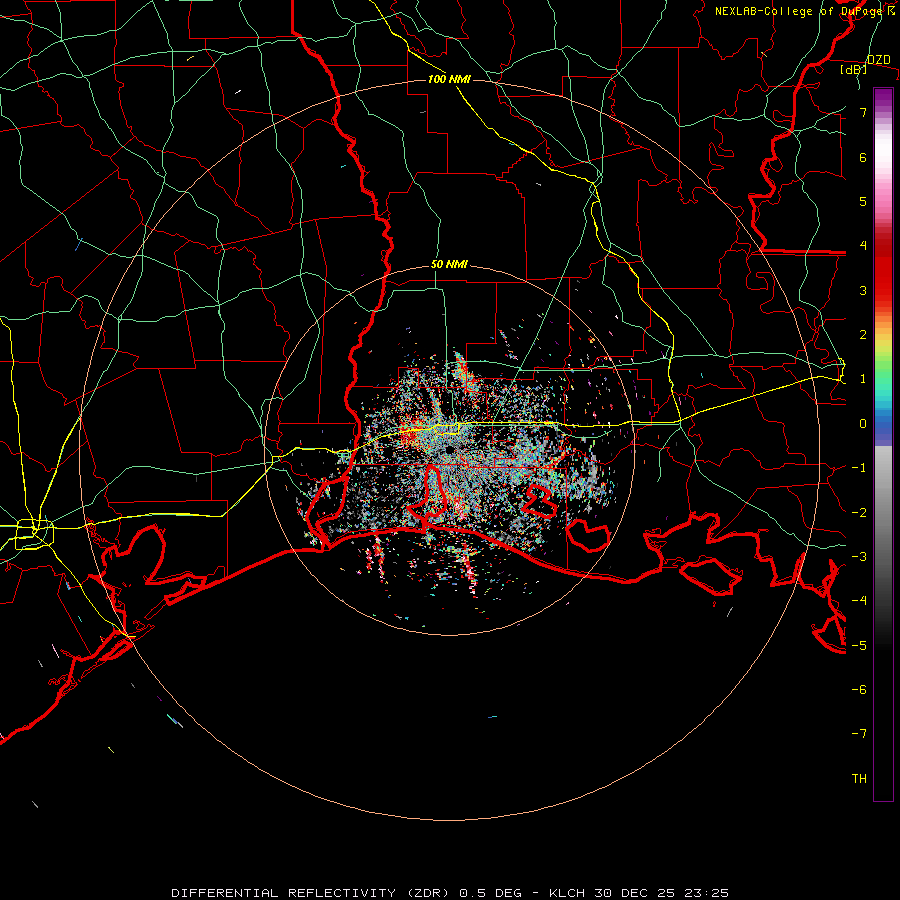Click the purple top of the color bar
900x900 pixels.
[883, 95]
